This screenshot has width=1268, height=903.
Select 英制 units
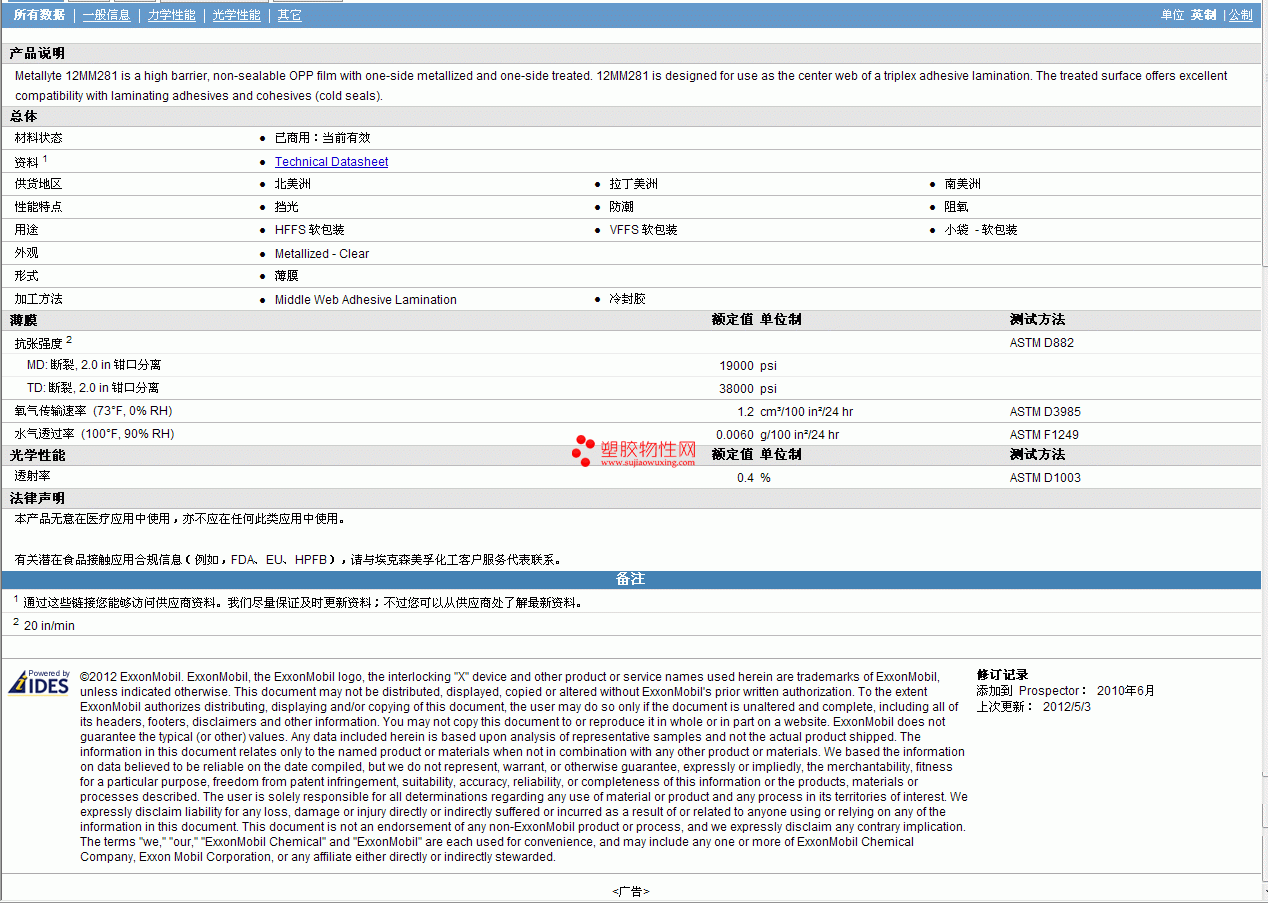(x=1203, y=15)
